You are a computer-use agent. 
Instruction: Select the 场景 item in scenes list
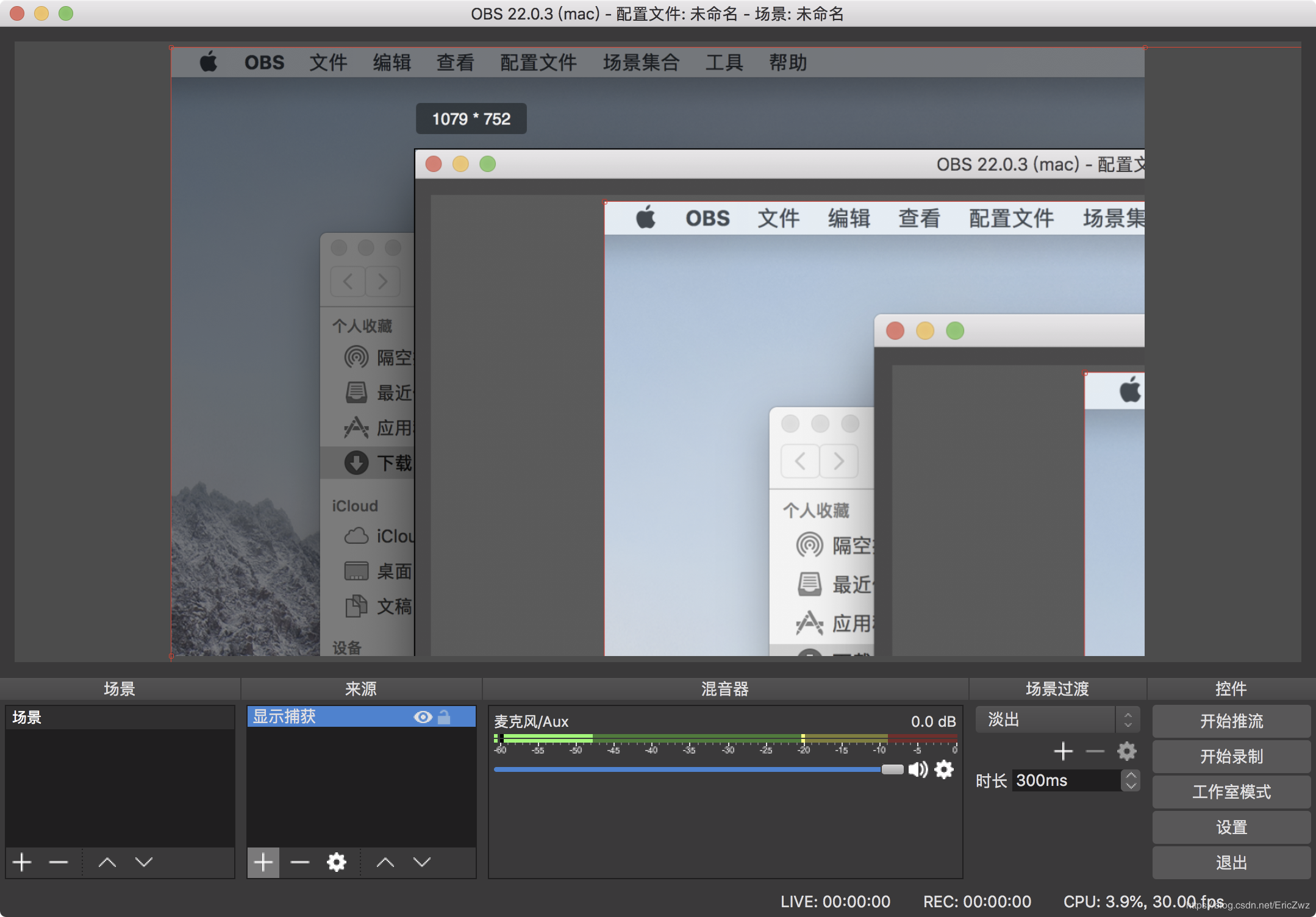point(120,718)
